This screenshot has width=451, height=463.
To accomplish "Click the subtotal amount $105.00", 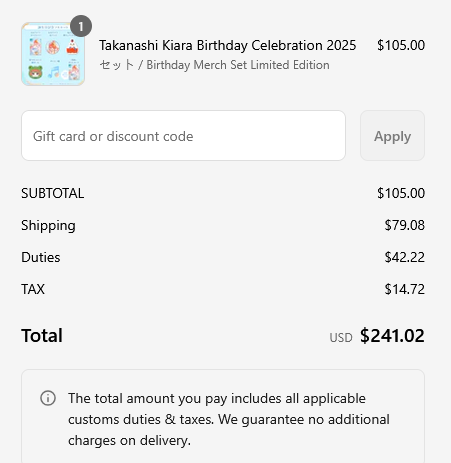I will [x=401, y=193].
